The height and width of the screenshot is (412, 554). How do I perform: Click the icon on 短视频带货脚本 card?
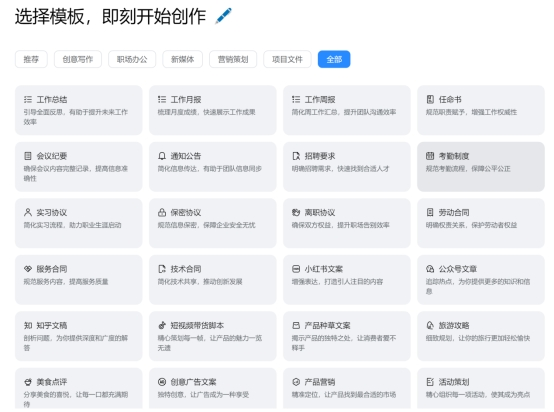(x=162, y=325)
